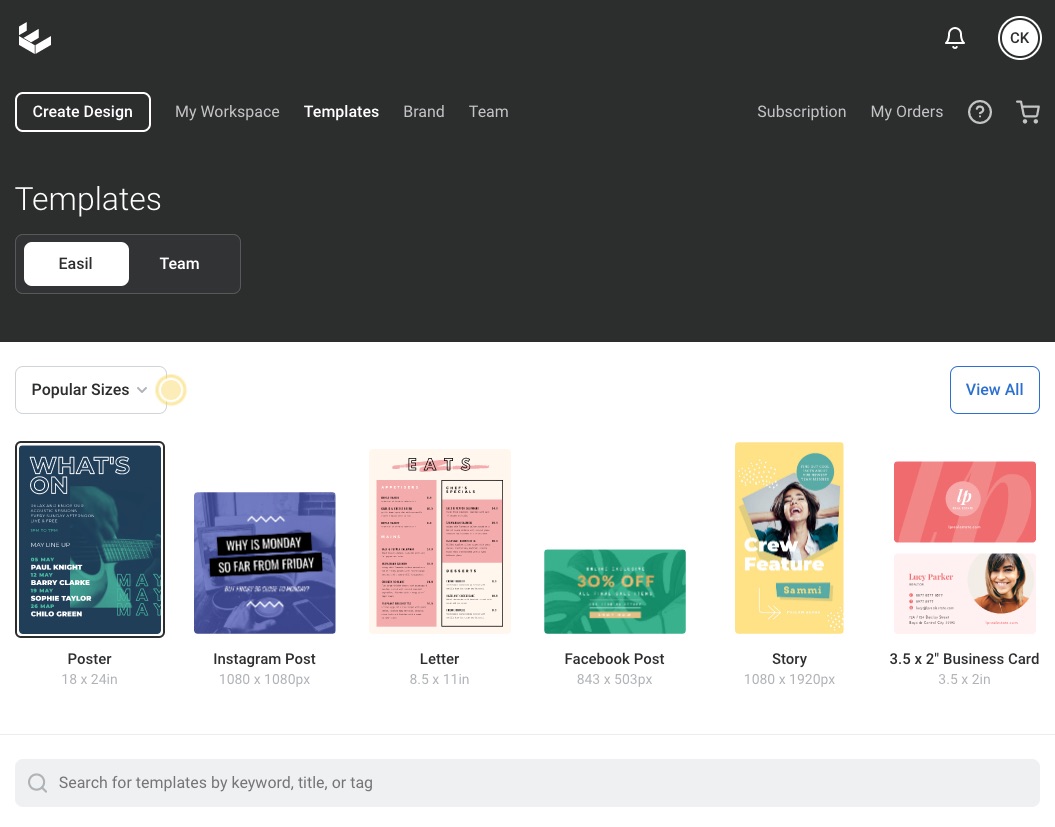The width and height of the screenshot is (1055, 827).
Task: Open the notifications bell
Action: pyautogui.click(x=955, y=38)
